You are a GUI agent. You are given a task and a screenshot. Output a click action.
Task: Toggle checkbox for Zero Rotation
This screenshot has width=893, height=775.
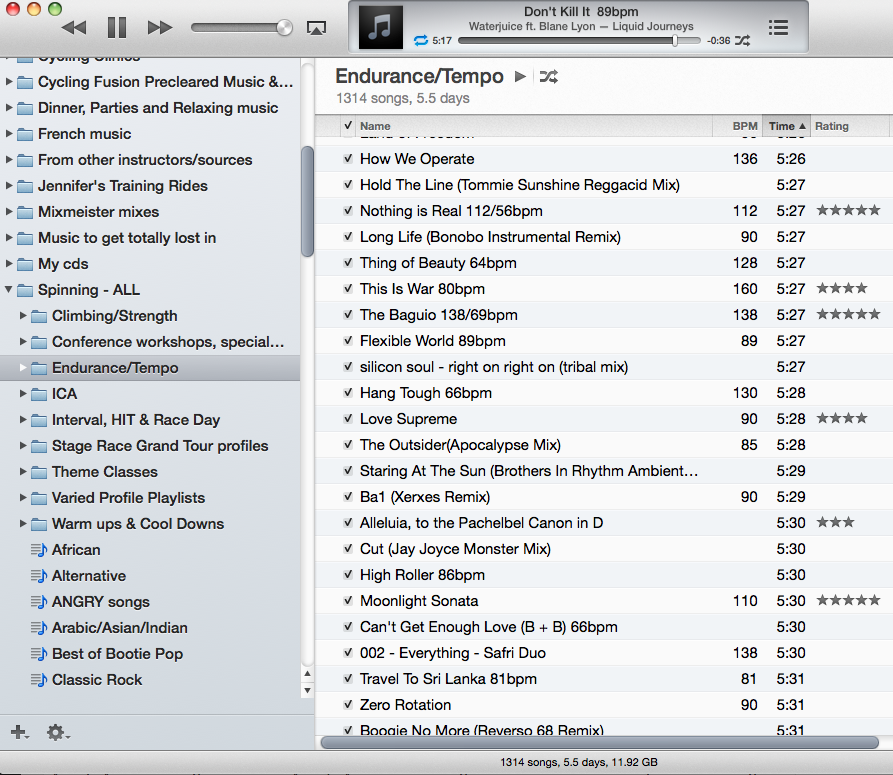point(348,705)
